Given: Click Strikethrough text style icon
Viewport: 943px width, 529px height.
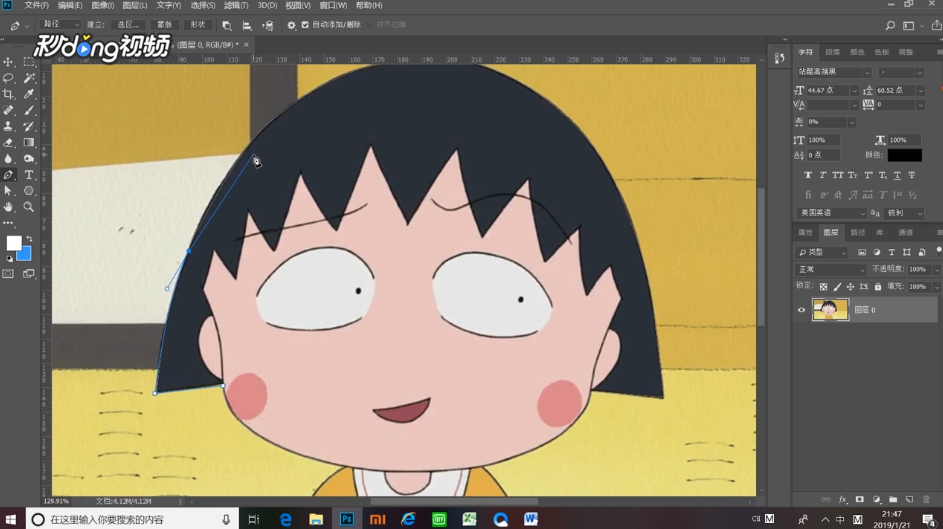Looking at the screenshot, I should pyautogui.click(x=912, y=175).
